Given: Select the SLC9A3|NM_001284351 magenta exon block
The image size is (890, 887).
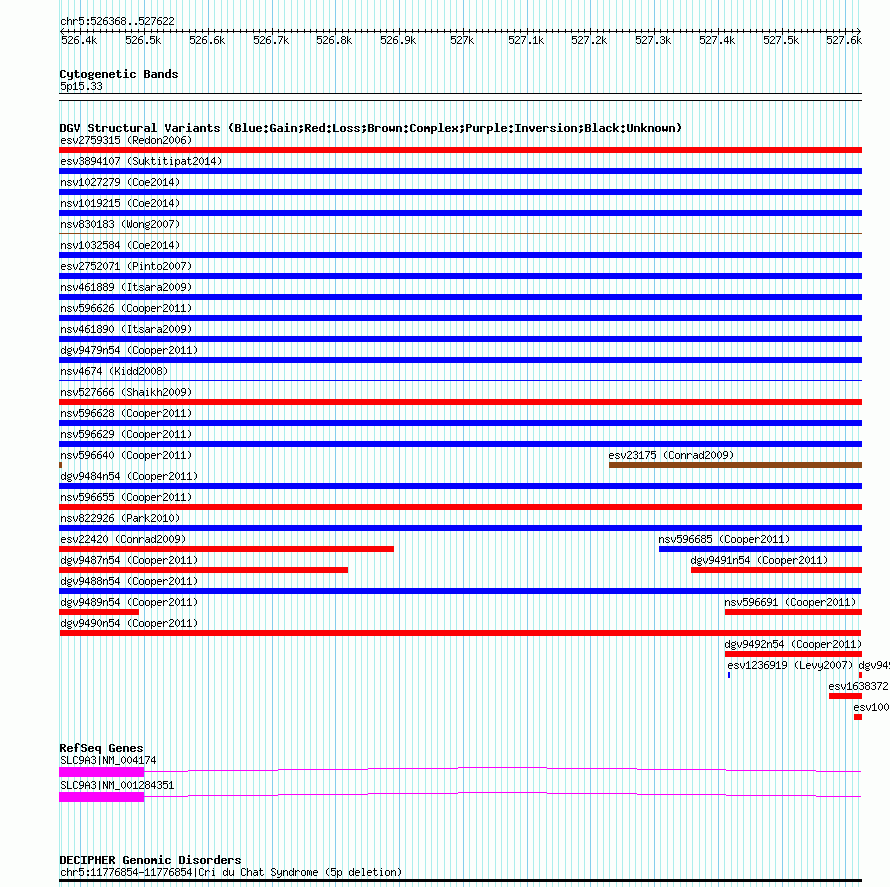Looking at the screenshot, I should click(x=102, y=797).
